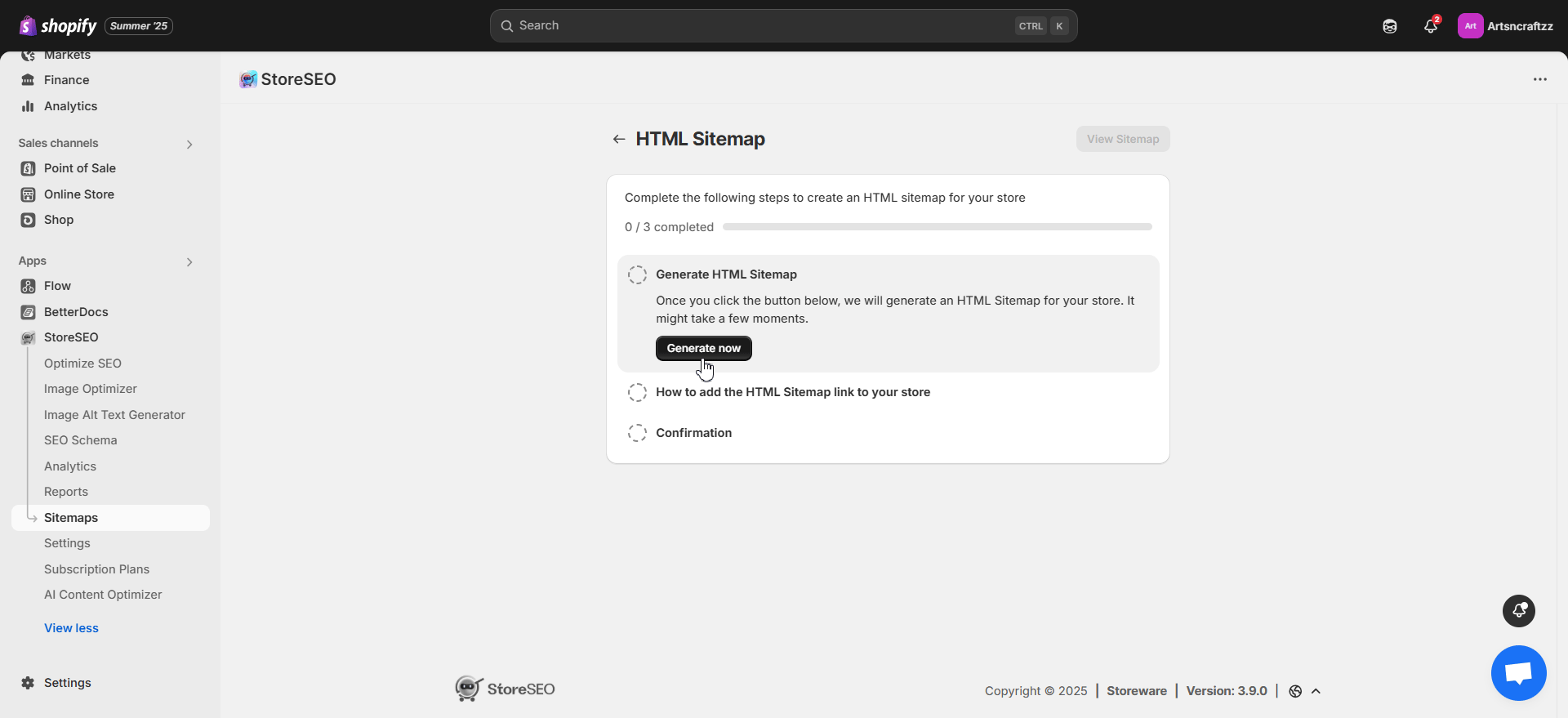The height and width of the screenshot is (718, 1568).
Task: Click the View less link
Action: tap(71, 628)
